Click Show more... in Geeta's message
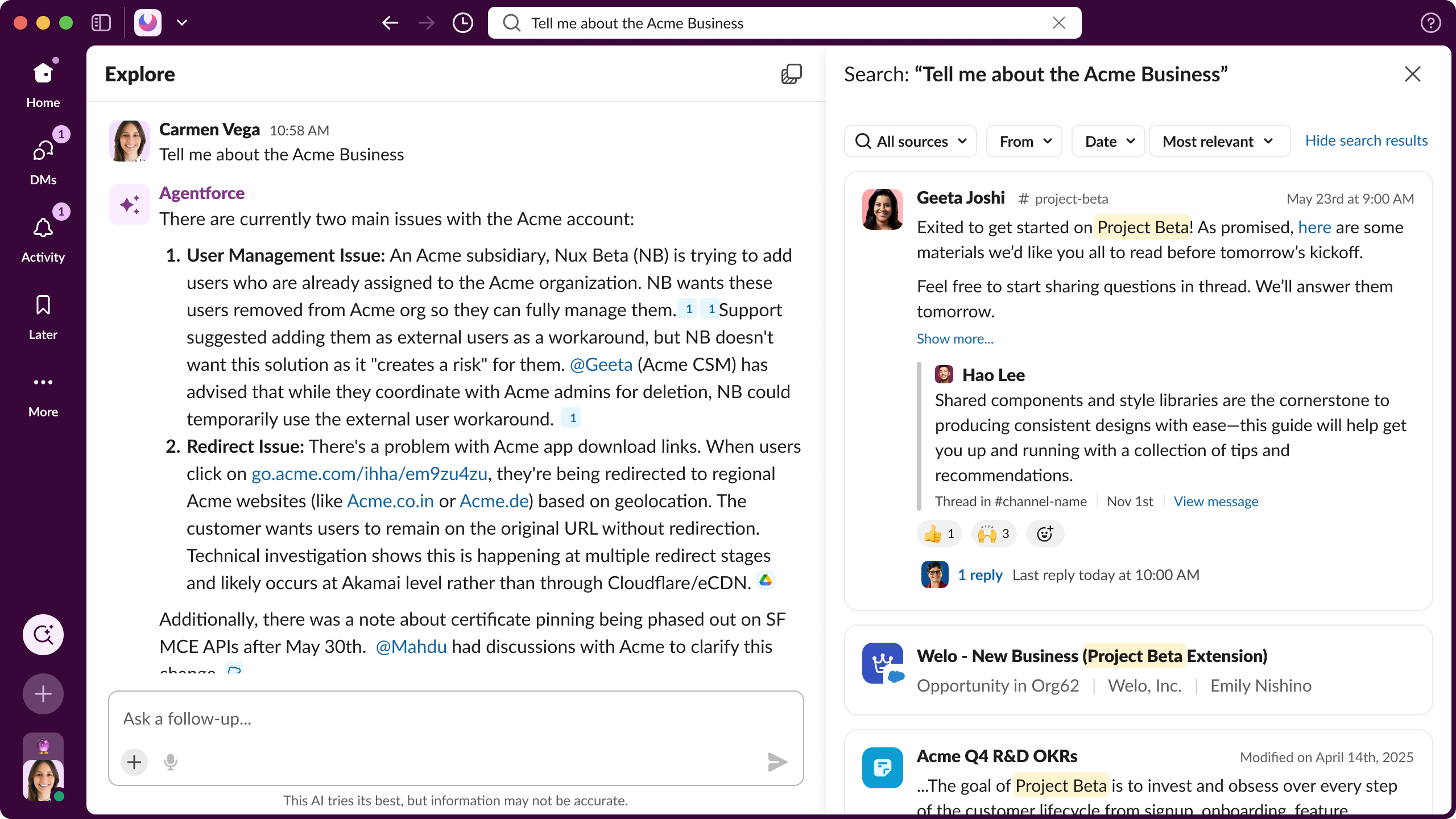Screen dimensions: 1456x819 [955, 338]
